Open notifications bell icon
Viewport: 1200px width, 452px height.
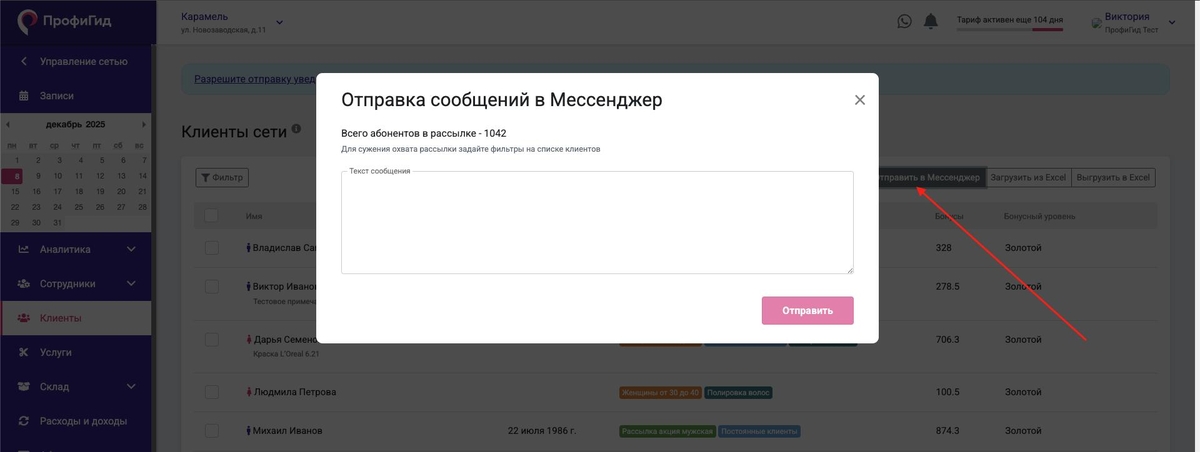coord(931,21)
